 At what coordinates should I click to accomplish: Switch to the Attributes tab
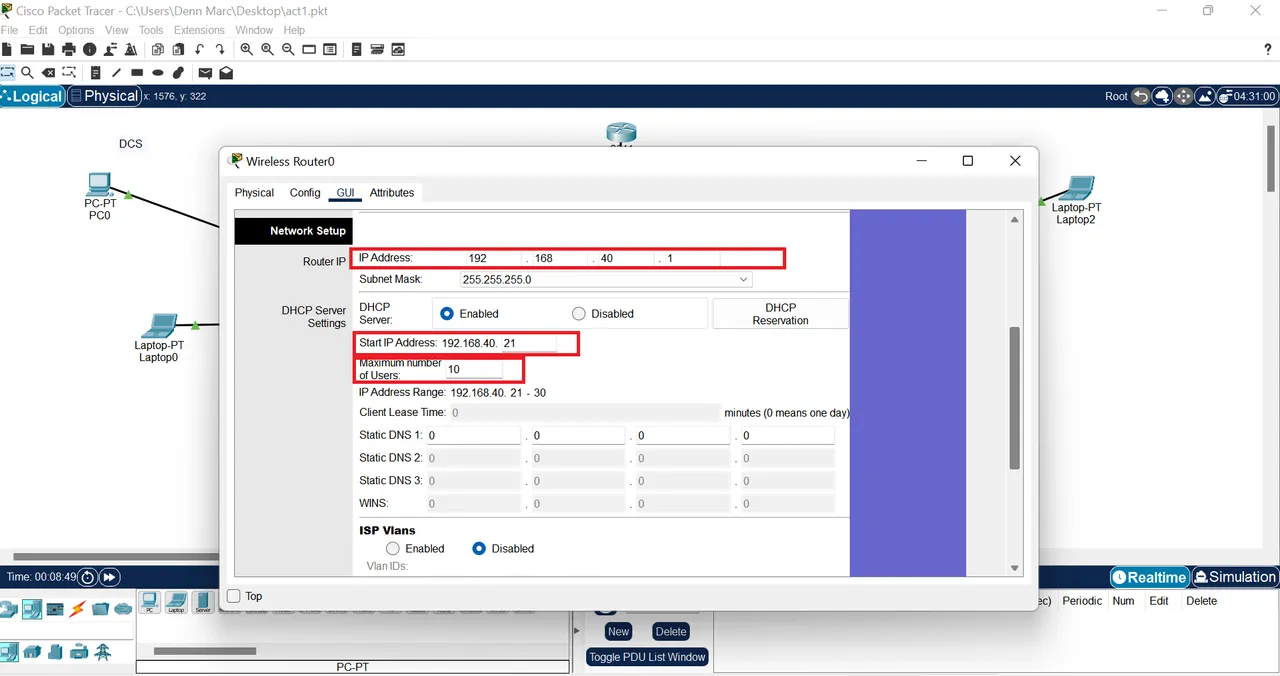(392, 192)
